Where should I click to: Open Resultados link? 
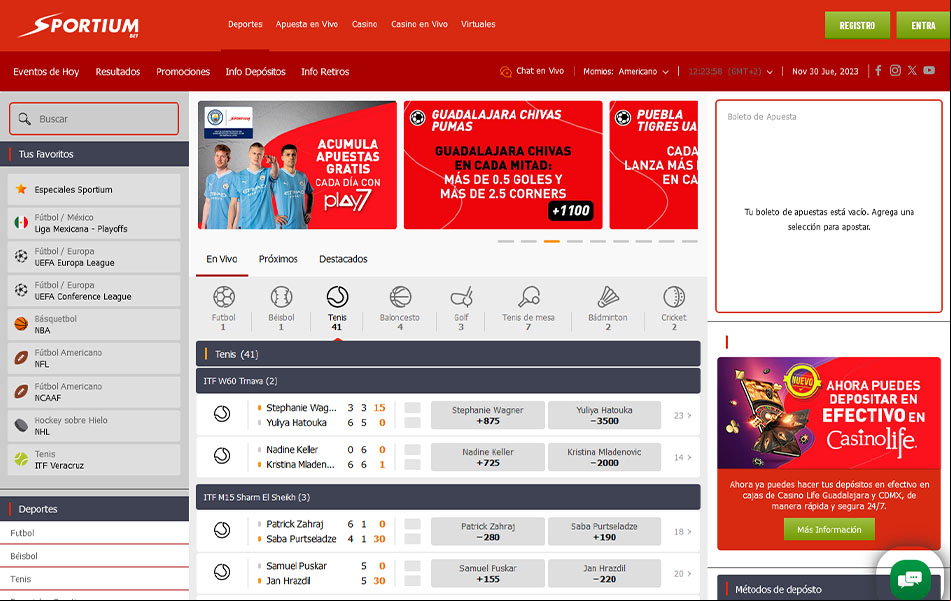pos(118,72)
